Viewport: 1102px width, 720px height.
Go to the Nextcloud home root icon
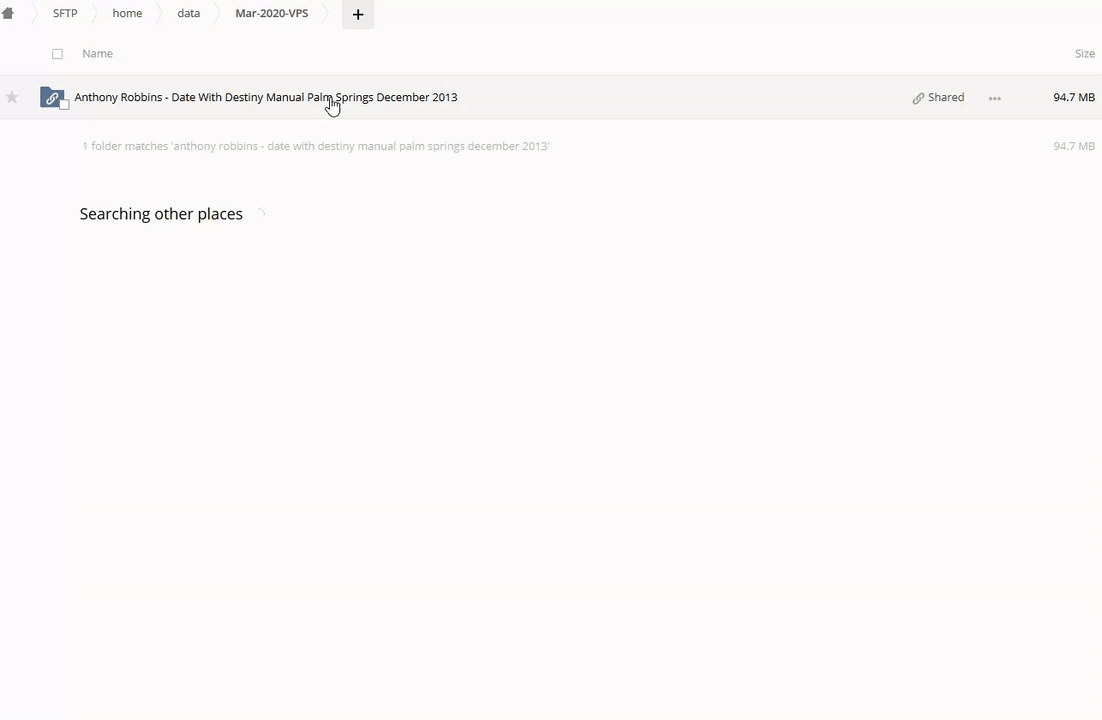coord(8,14)
